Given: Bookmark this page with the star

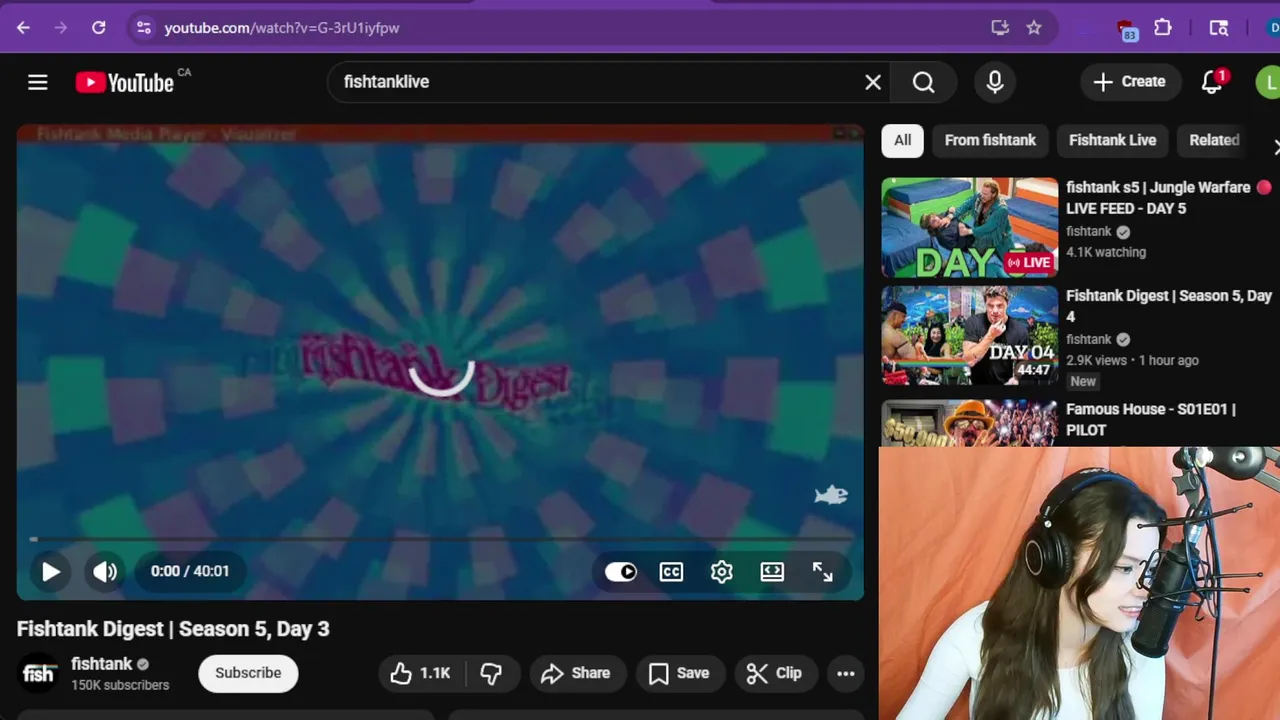Looking at the screenshot, I should pyautogui.click(x=1034, y=28).
